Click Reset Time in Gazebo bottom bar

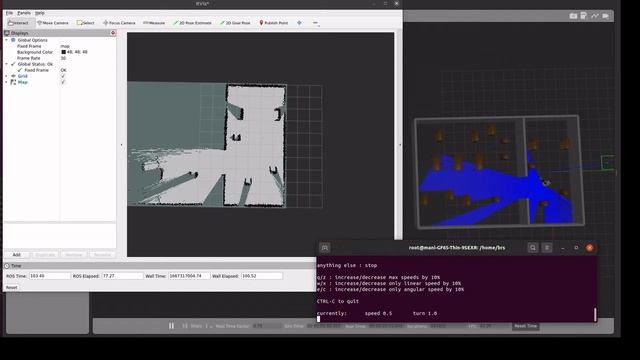(526, 326)
